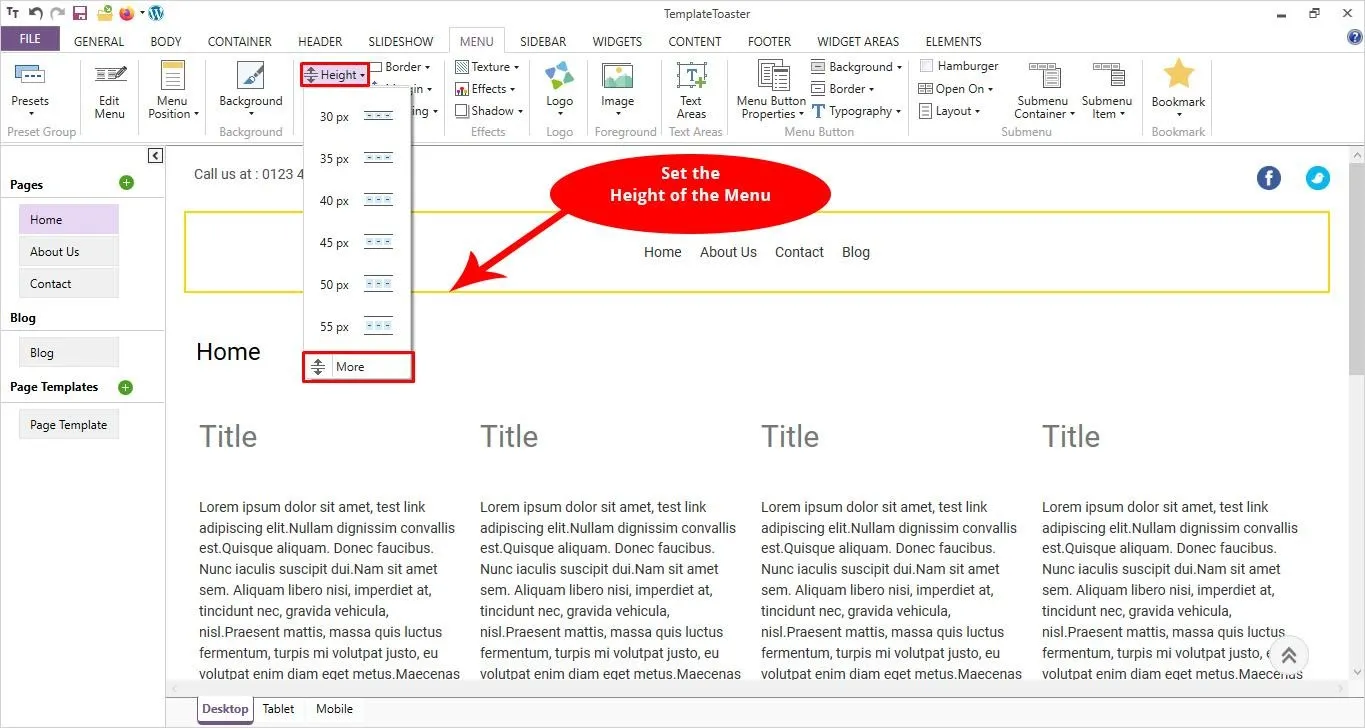
Task: Click the Facebook icon in preview
Action: point(1268,178)
